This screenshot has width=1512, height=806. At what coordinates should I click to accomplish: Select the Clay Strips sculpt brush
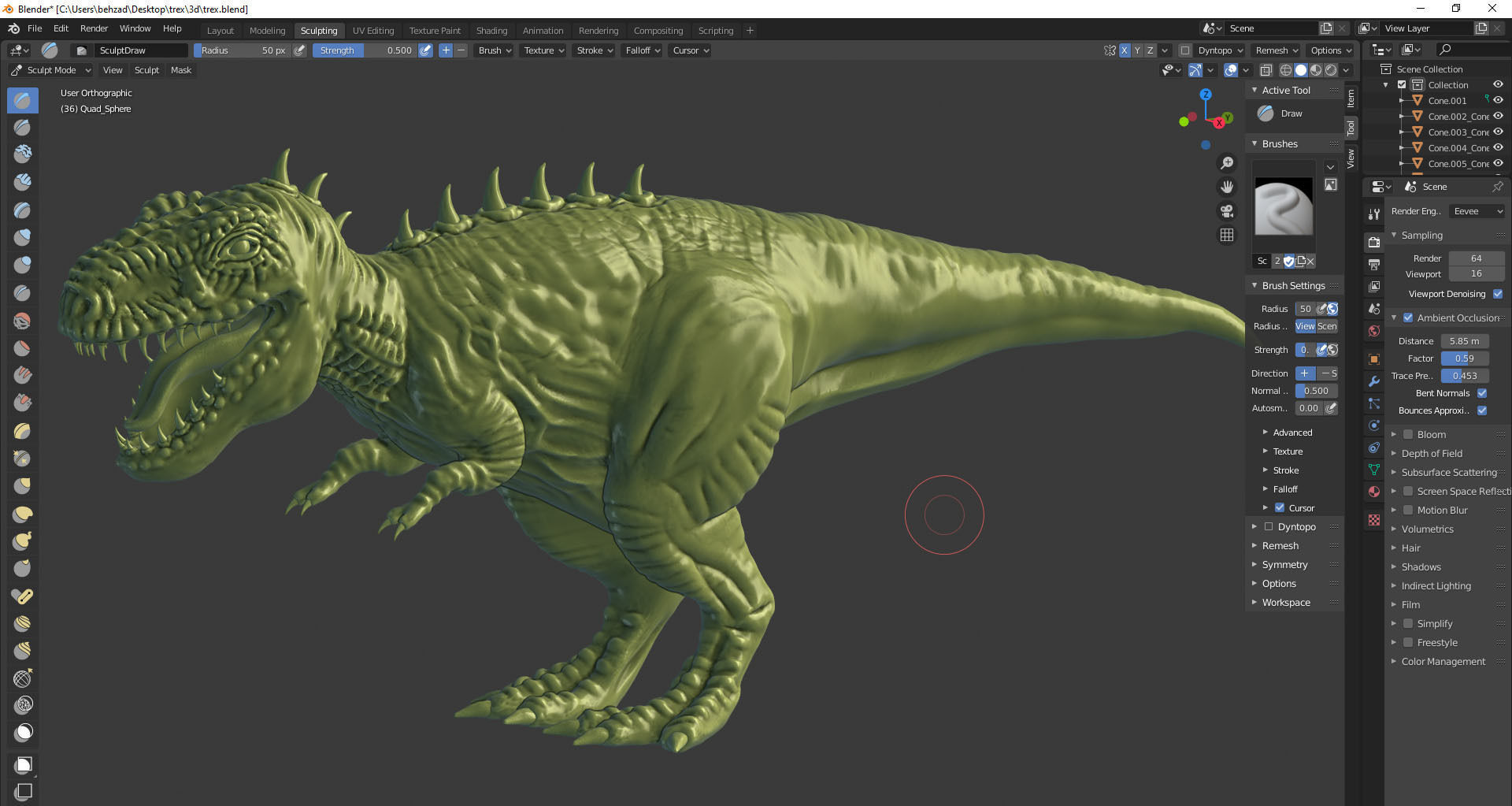click(x=23, y=182)
